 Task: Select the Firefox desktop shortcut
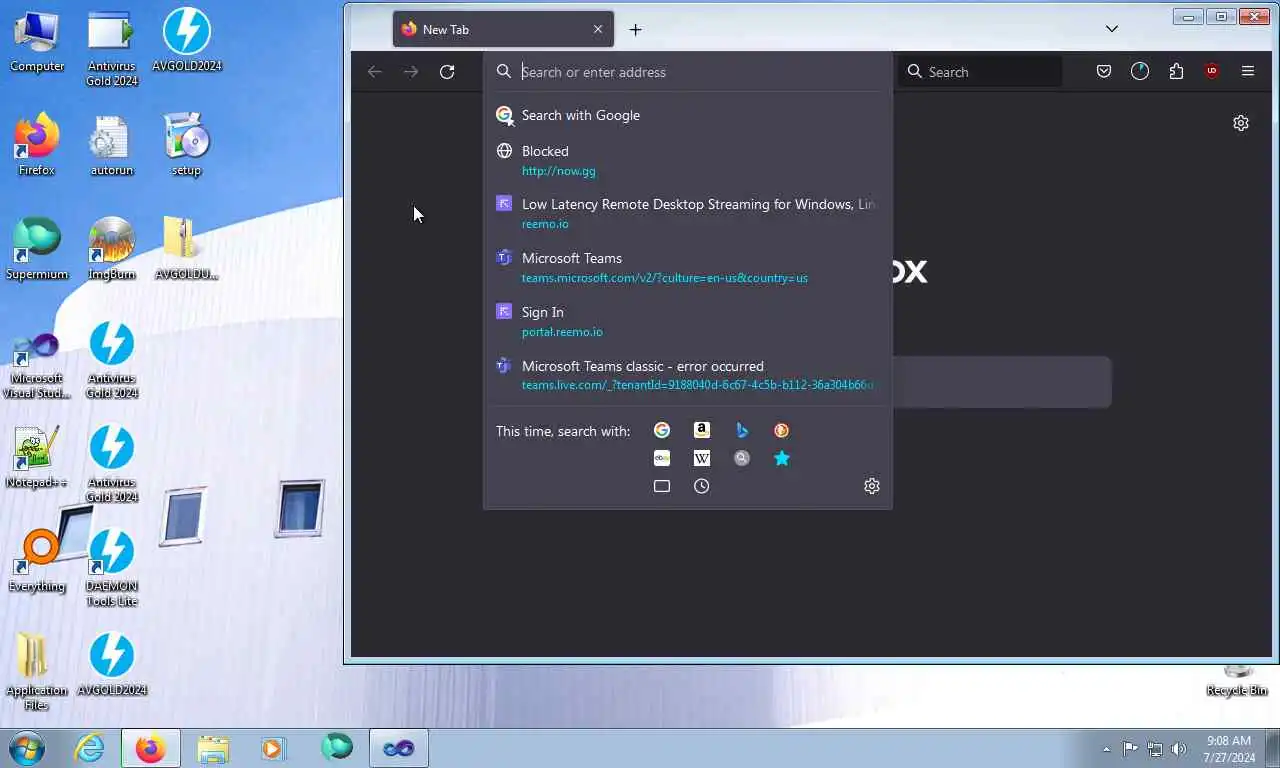coord(37,146)
